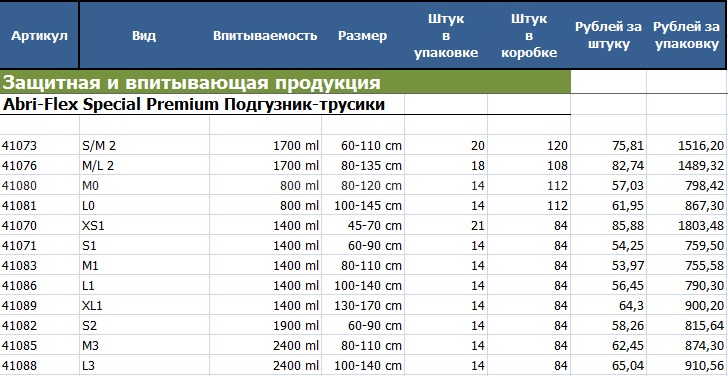
Task: Click pack price 759,50
Action: click(x=687, y=246)
